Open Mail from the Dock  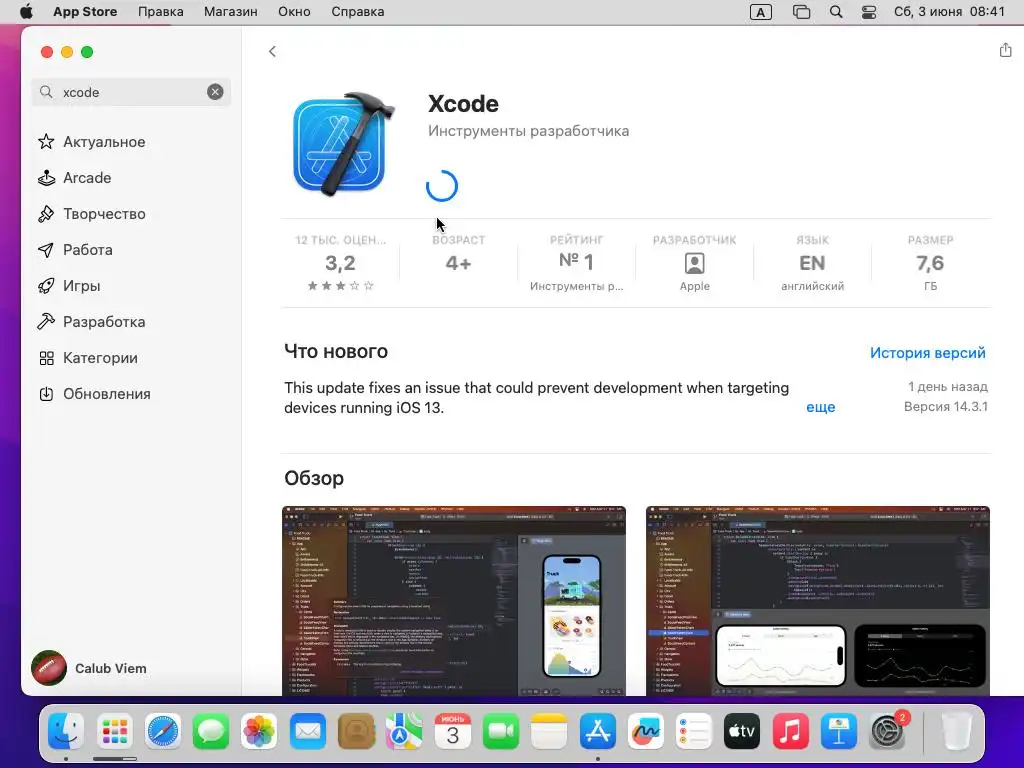point(308,731)
